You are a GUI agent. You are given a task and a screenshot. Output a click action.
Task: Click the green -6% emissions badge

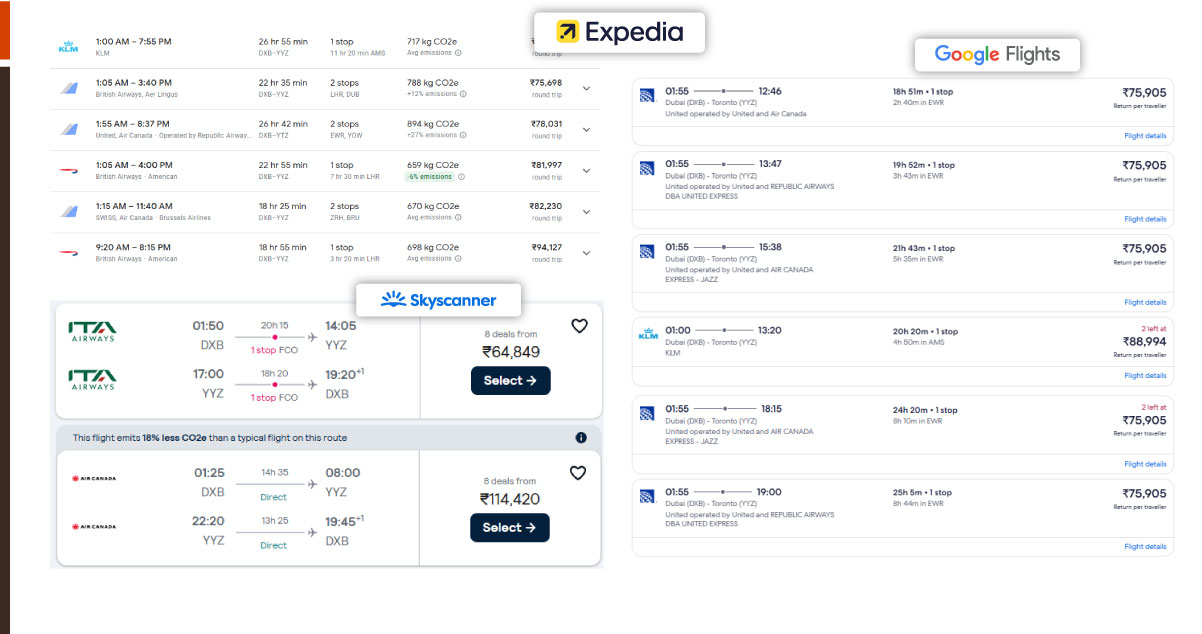tap(429, 177)
